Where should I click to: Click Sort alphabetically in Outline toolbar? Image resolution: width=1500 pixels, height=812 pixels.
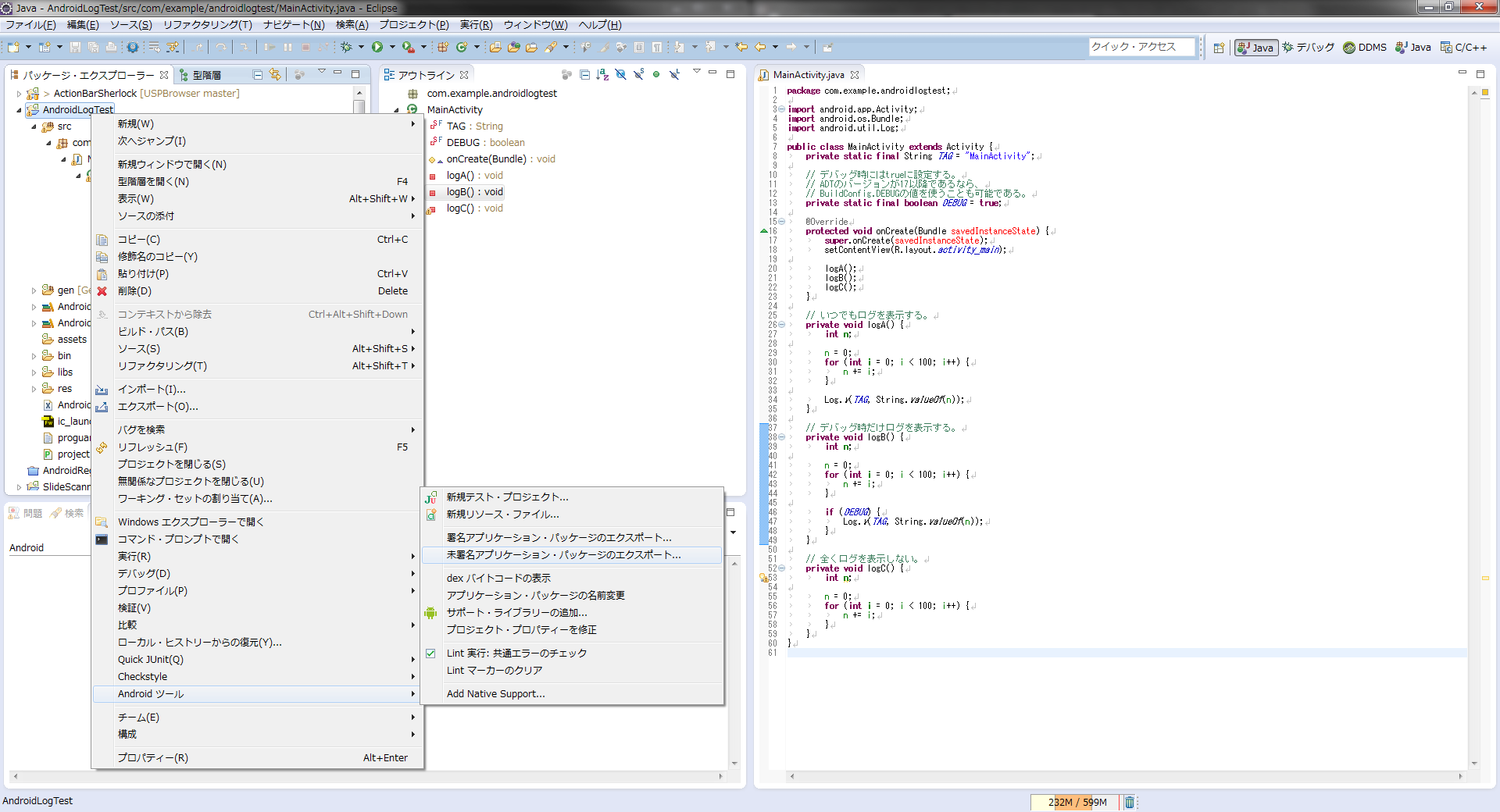602,74
